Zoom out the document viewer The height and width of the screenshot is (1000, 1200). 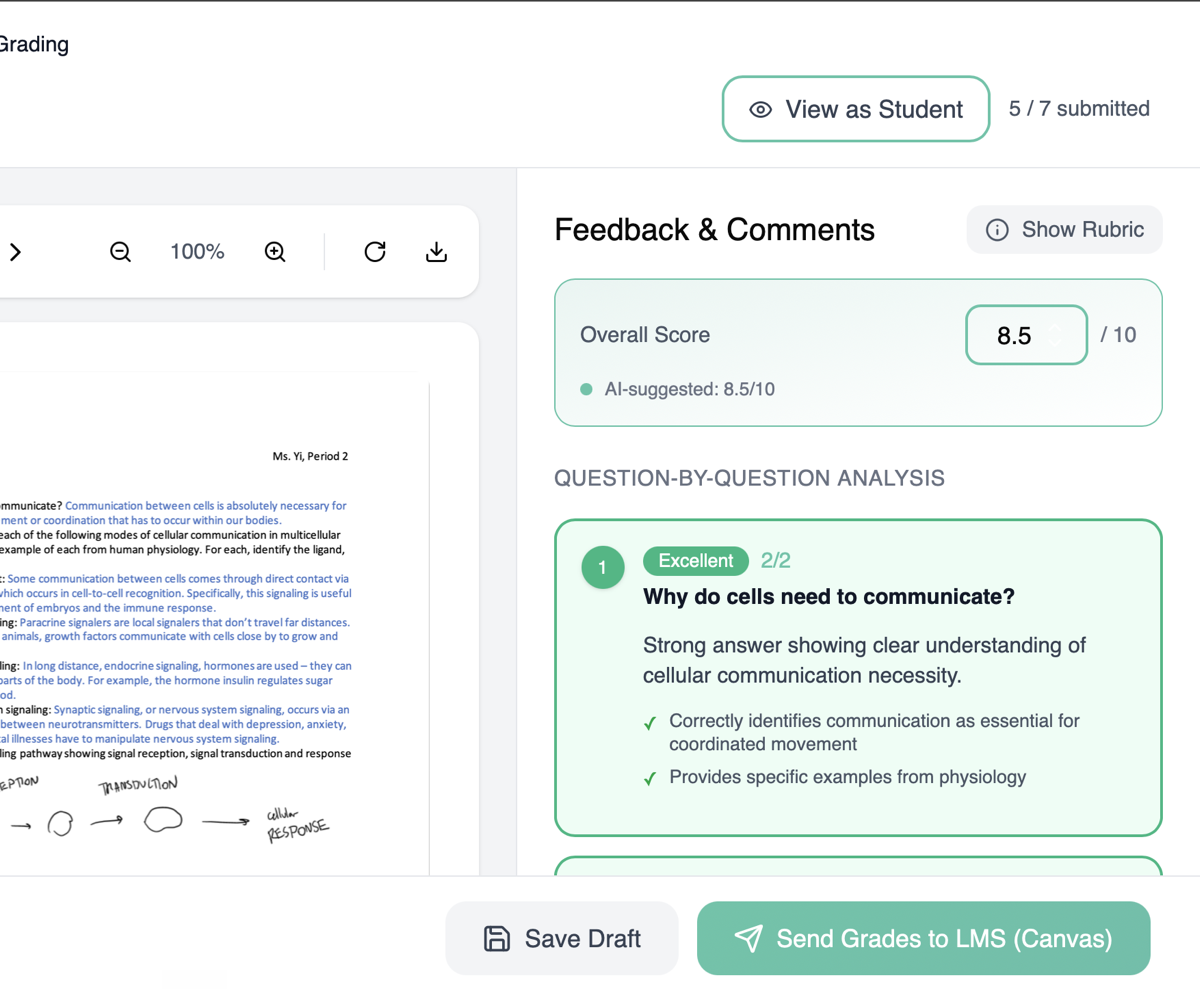(x=120, y=252)
